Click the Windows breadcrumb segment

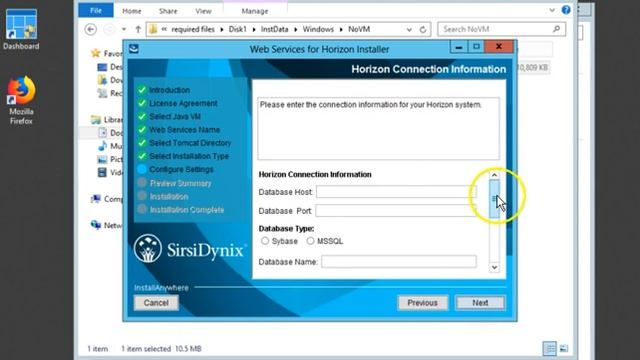318,29
